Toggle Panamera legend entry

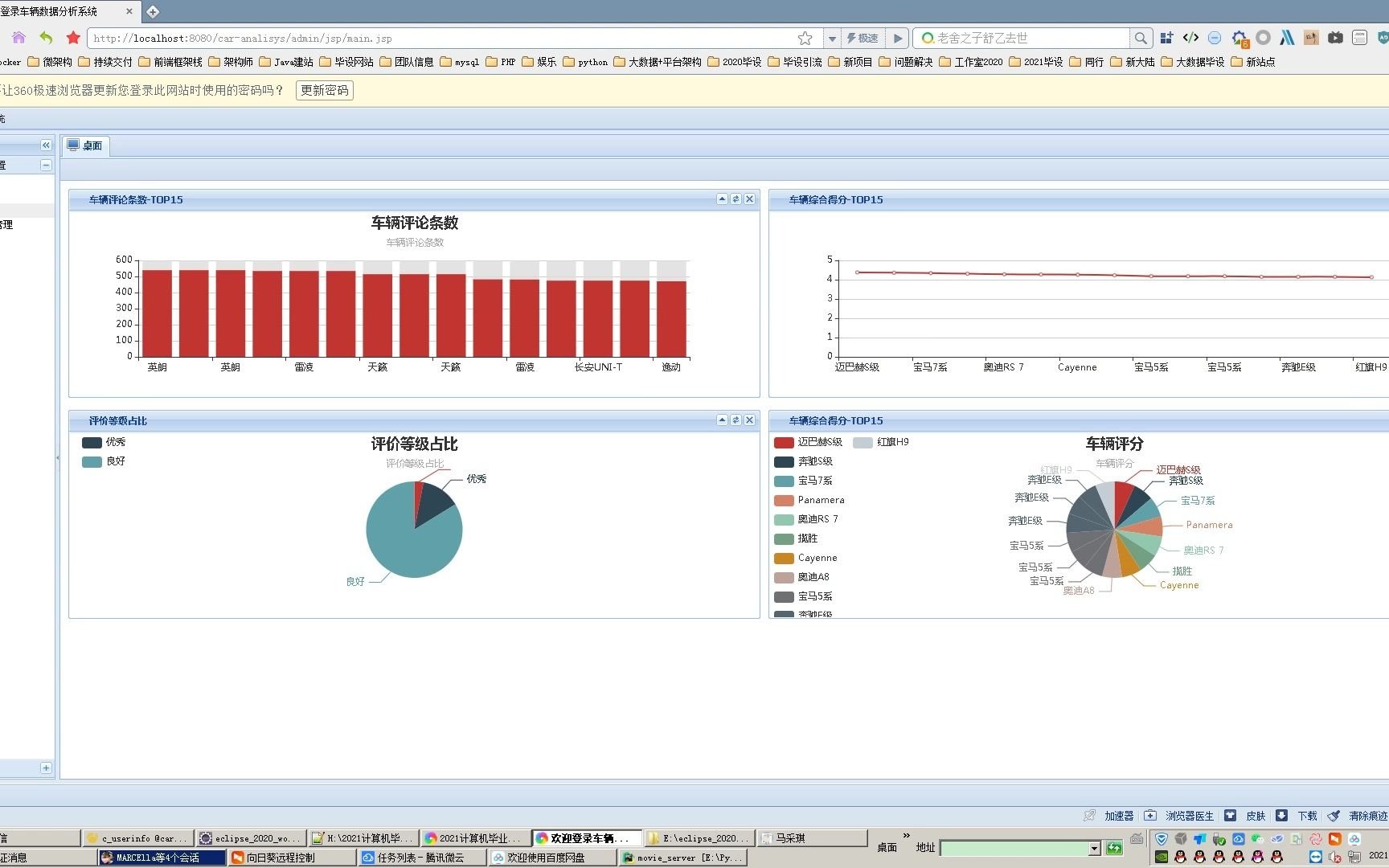click(809, 500)
